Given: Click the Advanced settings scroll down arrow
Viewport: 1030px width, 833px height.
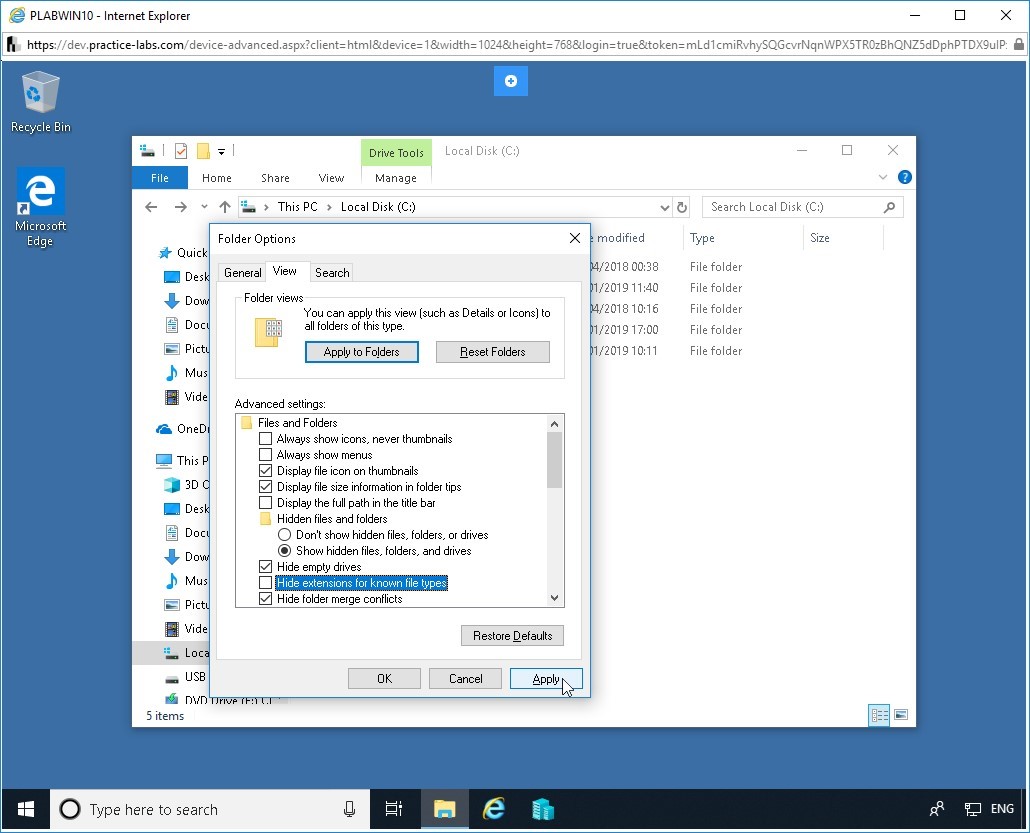Looking at the screenshot, I should (554, 598).
